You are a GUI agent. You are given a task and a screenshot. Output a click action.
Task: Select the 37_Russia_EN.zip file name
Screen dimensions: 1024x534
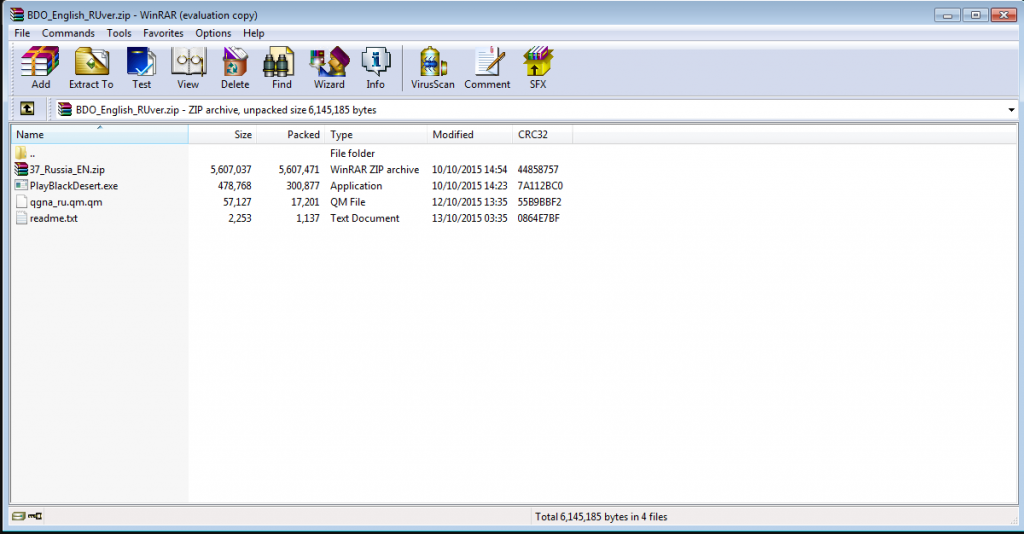67,170
